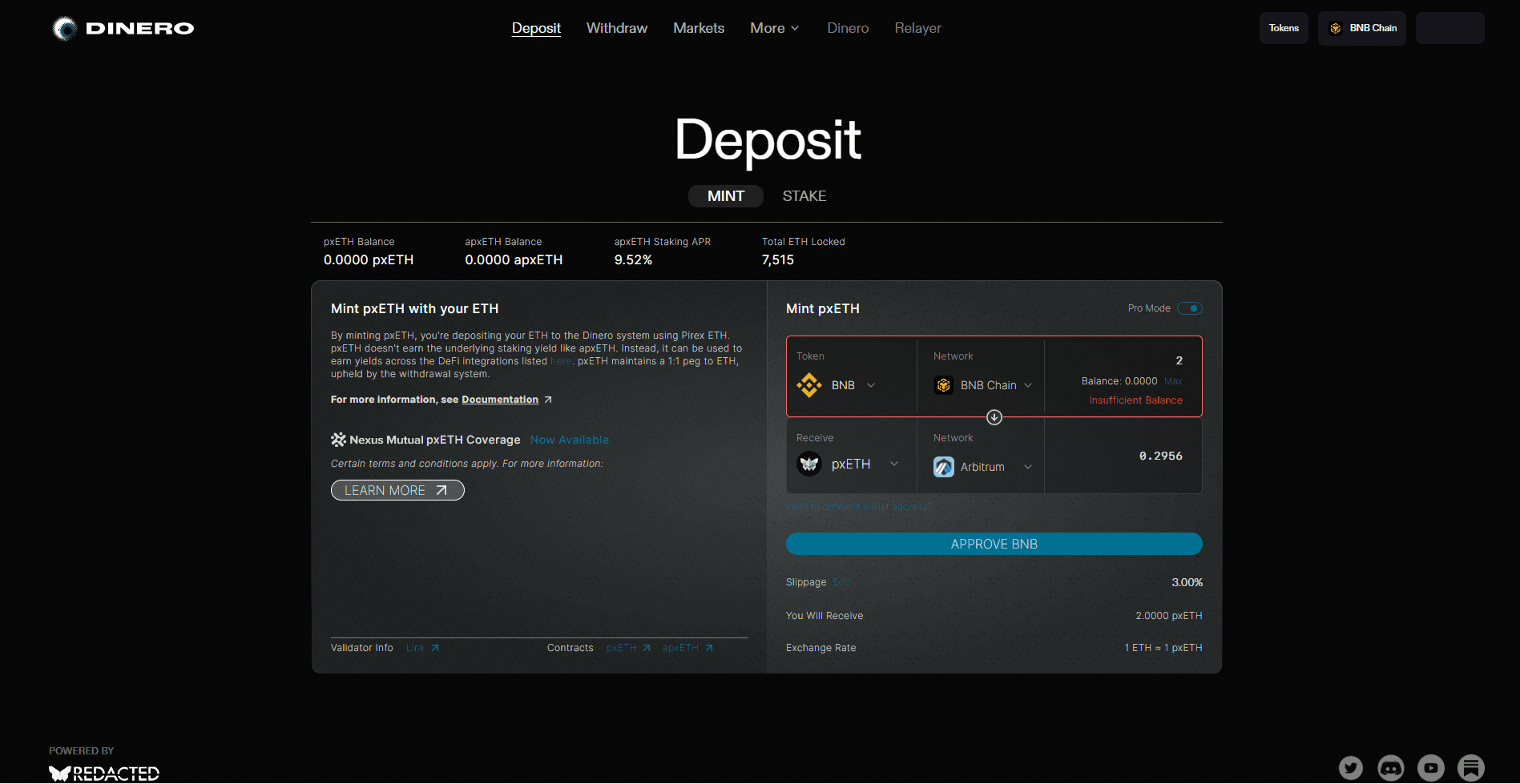Open the YouTube icon in the footer

point(1431,768)
